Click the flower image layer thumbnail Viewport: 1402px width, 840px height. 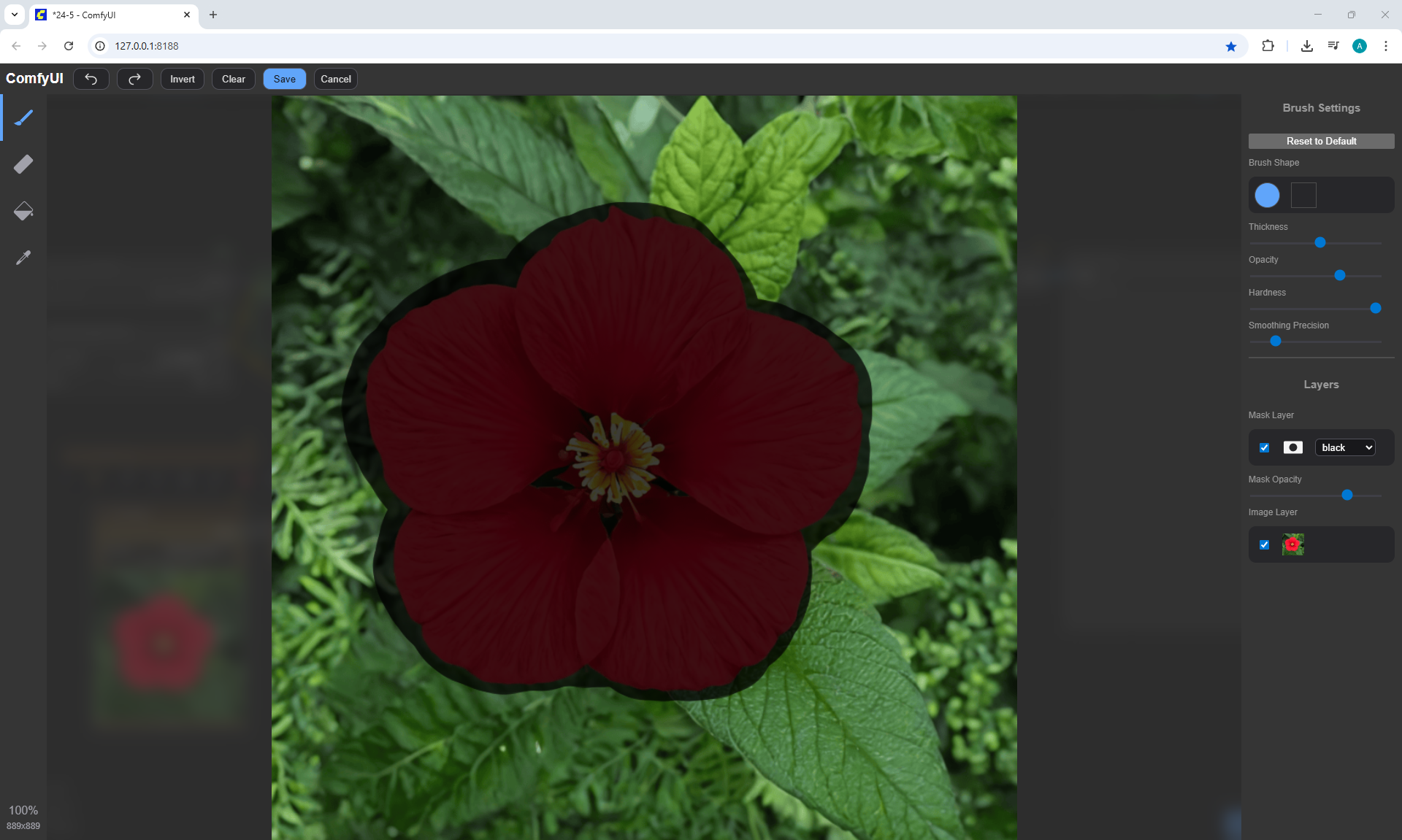click(x=1292, y=544)
